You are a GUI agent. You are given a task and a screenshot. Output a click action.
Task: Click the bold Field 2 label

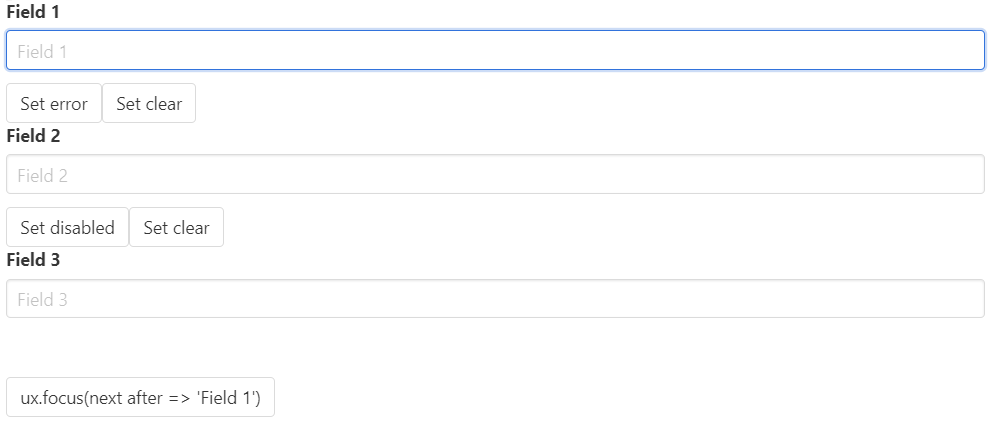click(34, 136)
